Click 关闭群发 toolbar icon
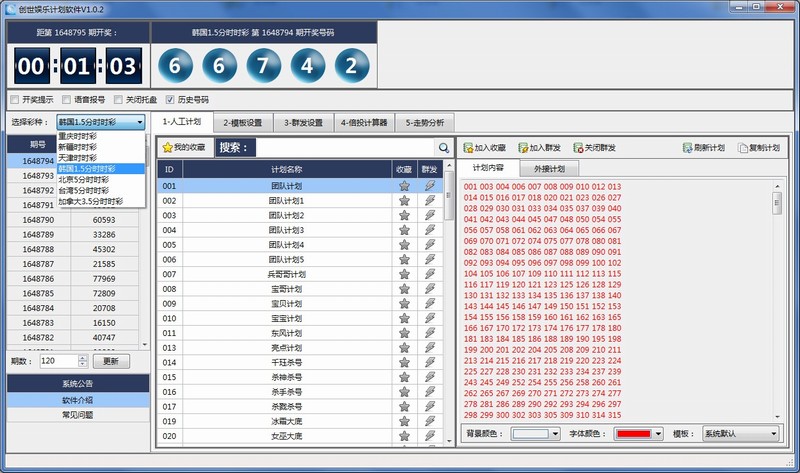 578,148
